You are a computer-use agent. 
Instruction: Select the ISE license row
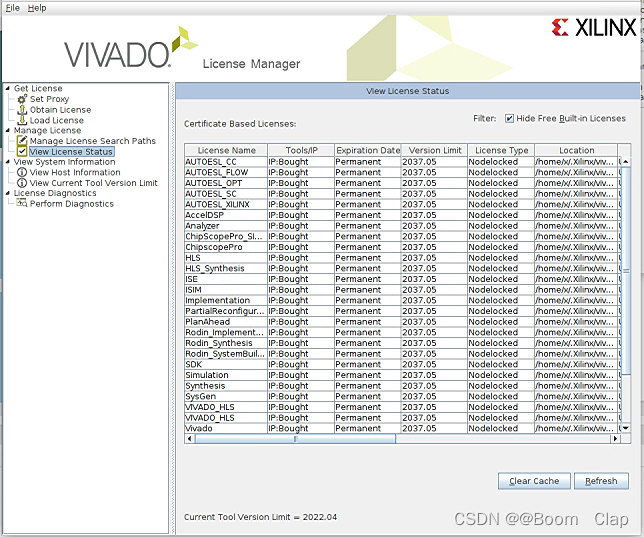[401, 279]
